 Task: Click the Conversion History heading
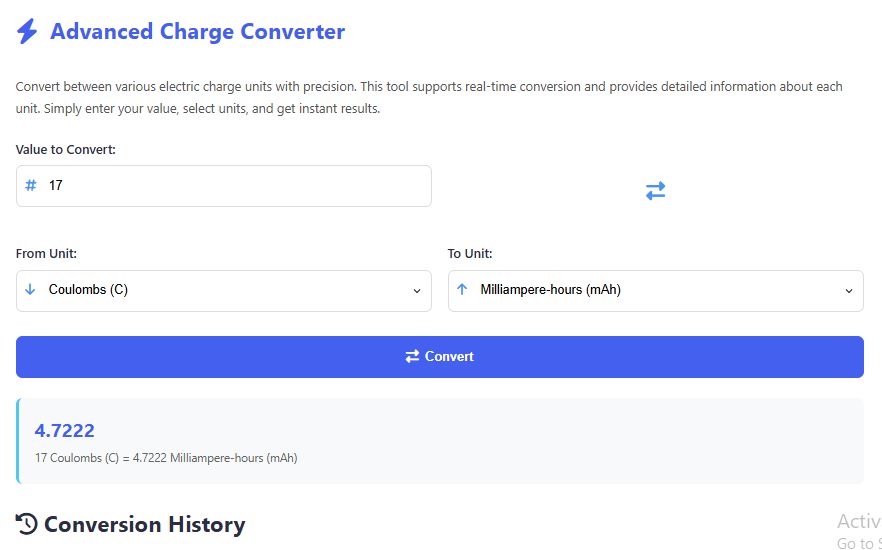click(144, 524)
